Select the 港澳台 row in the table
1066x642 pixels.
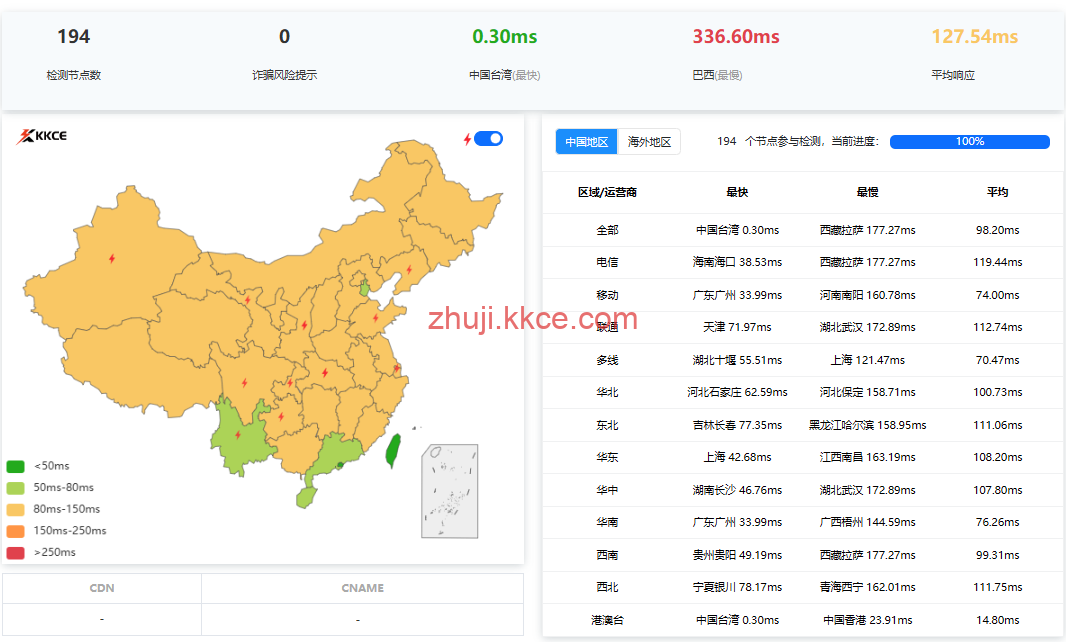(x=607, y=620)
